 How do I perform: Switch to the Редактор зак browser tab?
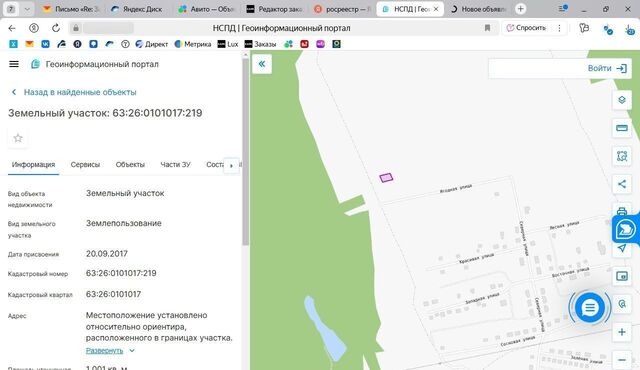pyautogui.click(x=274, y=9)
